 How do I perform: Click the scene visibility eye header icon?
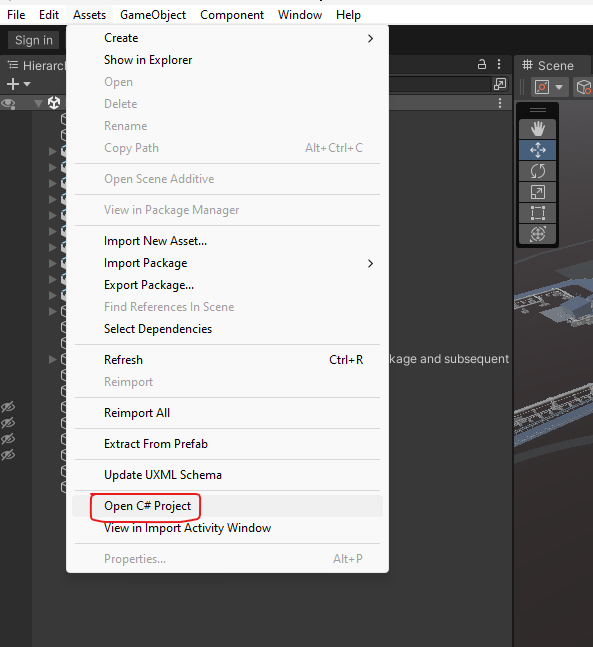coord(8,103)
